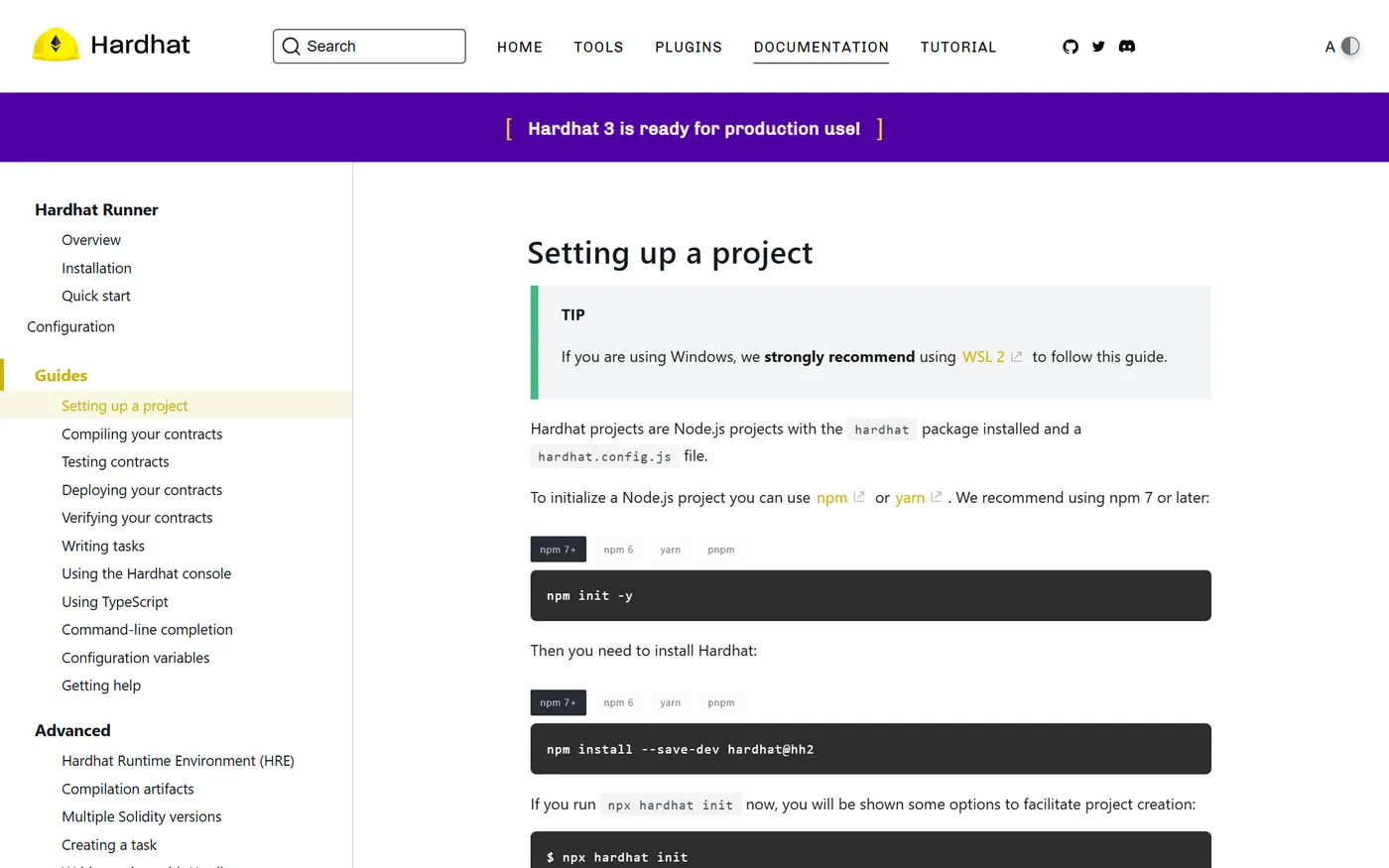Screen dimensions: 1389x868
Task: Open Hardhat Runtime Environment (HRE) page
Action: tap(178, 761)
